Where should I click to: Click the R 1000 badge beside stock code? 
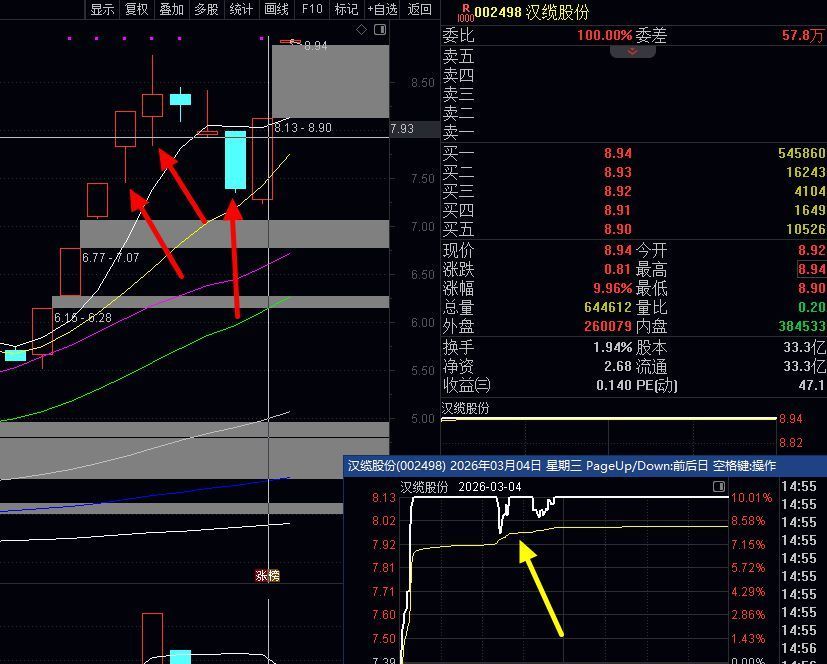[464, 12]
